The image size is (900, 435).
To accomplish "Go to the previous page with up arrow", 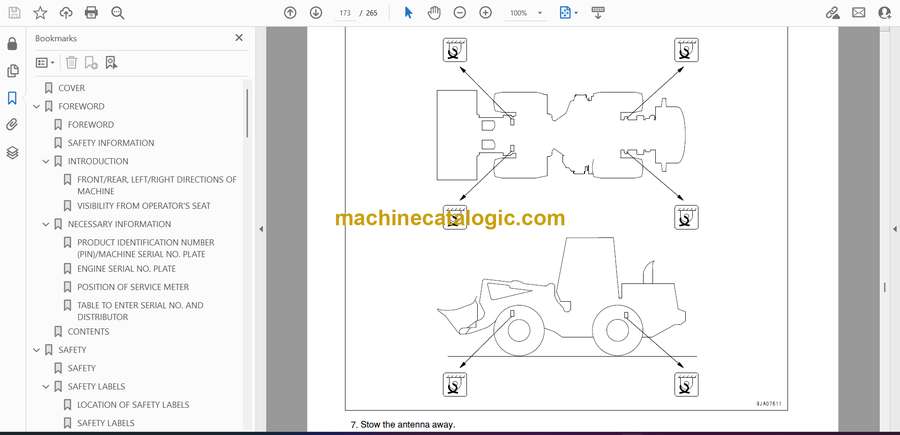I will [290, 13].
